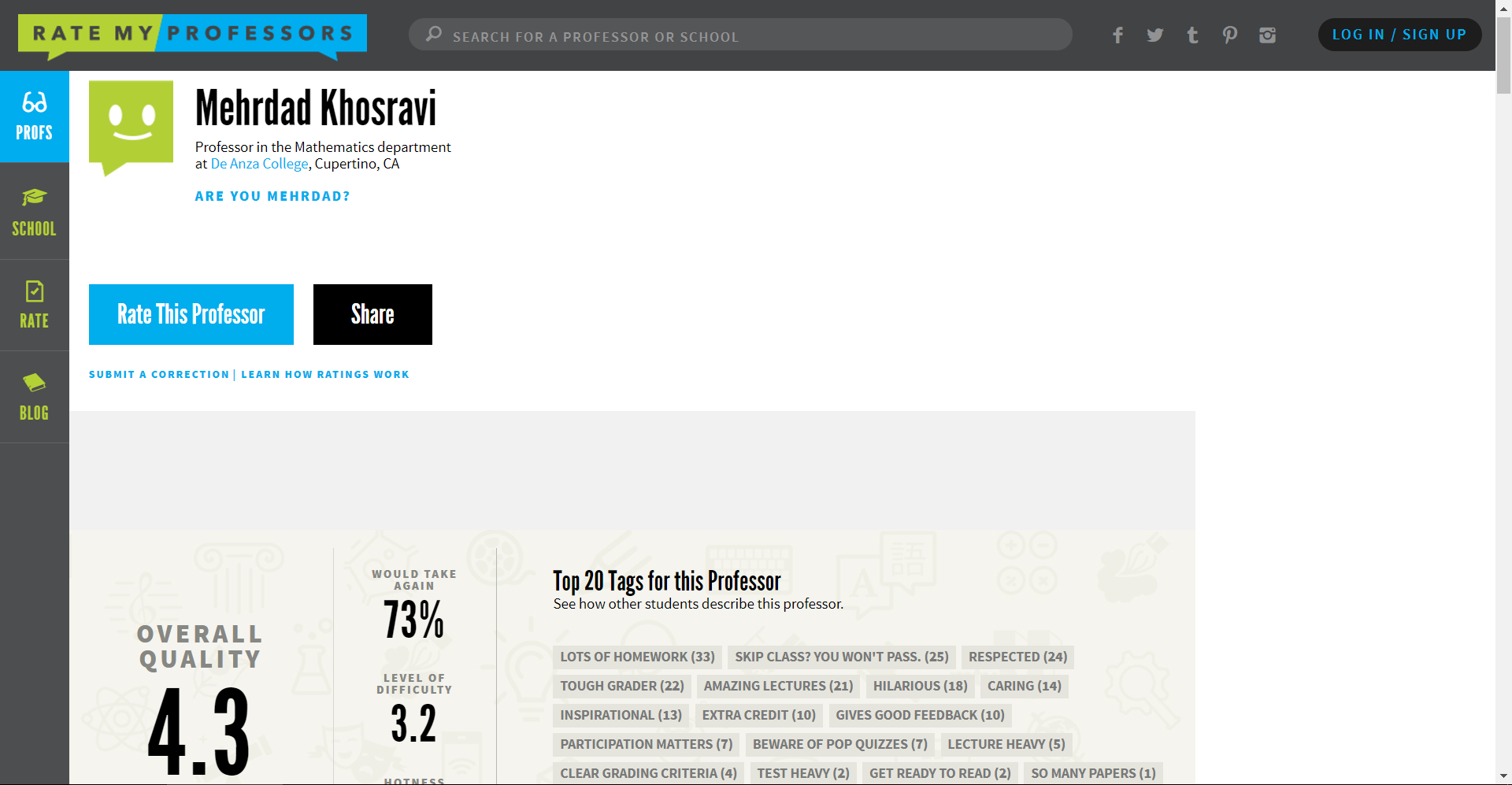Viewport: 1512px width, 785px height.
Task: Click the green smiley professor avatar
Action: tap(131, 128)
